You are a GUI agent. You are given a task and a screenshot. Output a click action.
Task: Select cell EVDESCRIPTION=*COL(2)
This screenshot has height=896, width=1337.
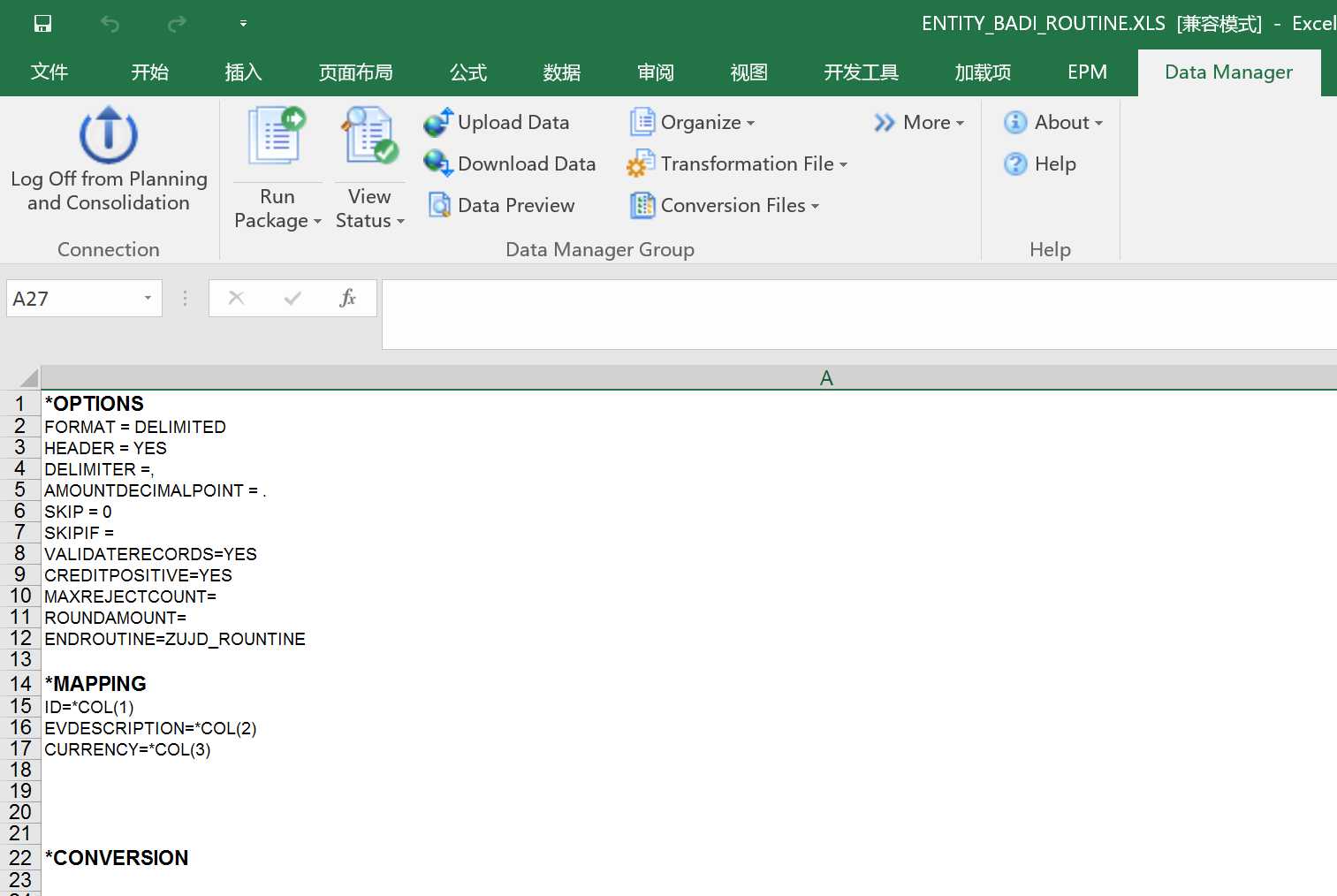click(x=689, y=728)
